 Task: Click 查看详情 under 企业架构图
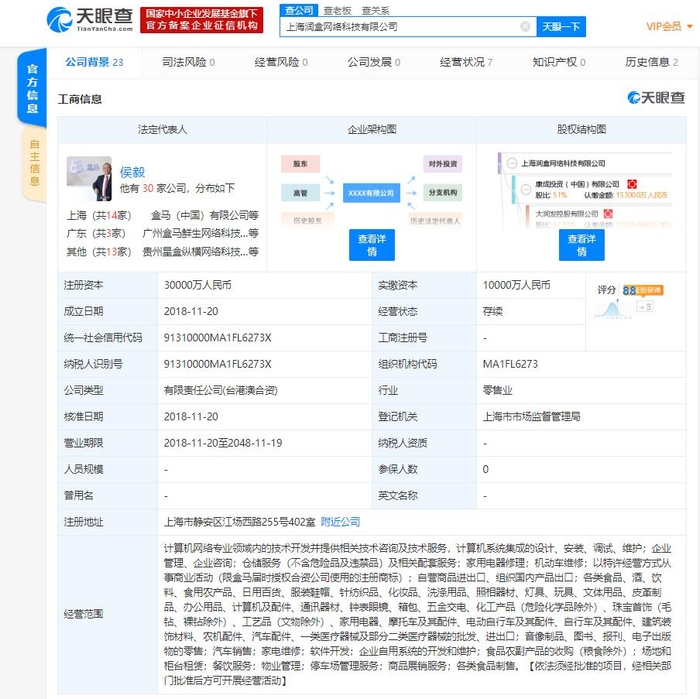tap(372, 245)
